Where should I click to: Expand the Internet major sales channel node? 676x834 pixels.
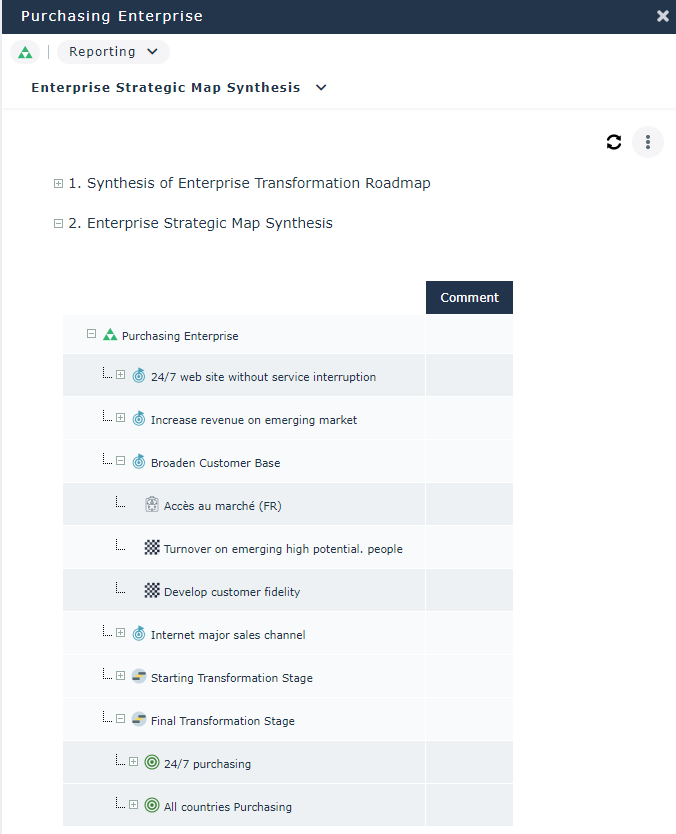click(x=120, y=633)
